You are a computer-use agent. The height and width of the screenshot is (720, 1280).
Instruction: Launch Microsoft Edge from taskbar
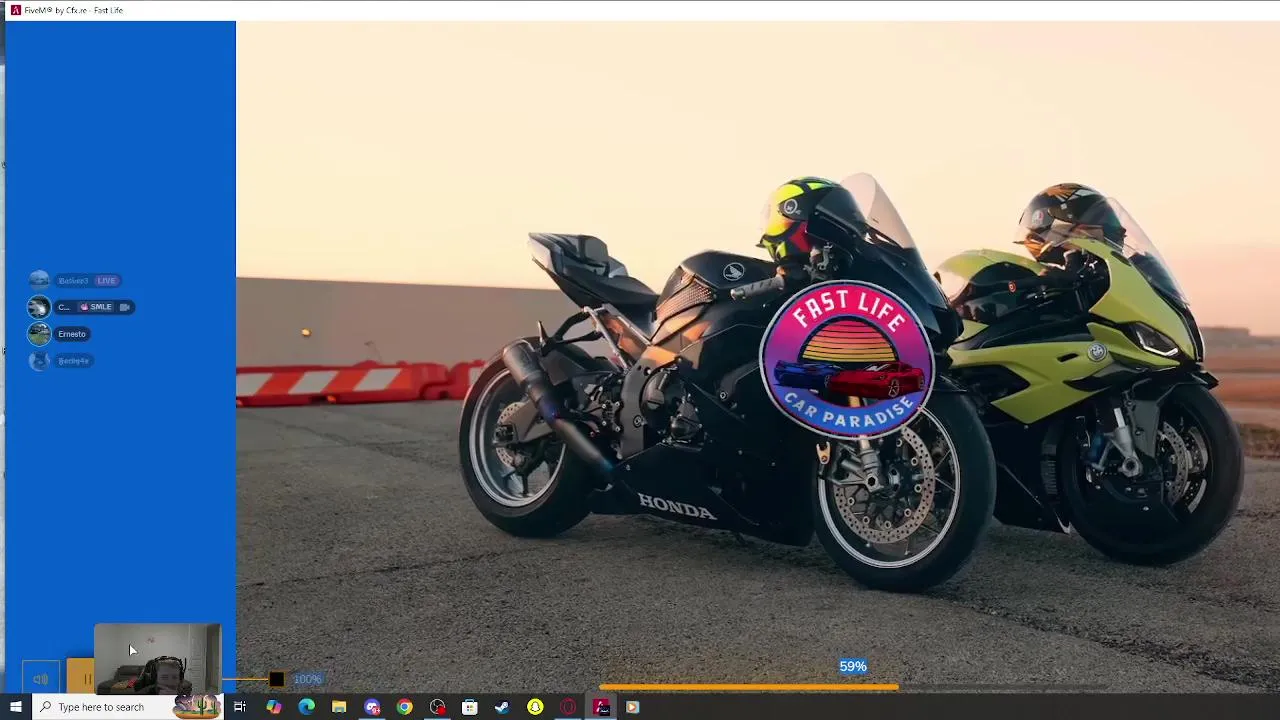(306, 707)
